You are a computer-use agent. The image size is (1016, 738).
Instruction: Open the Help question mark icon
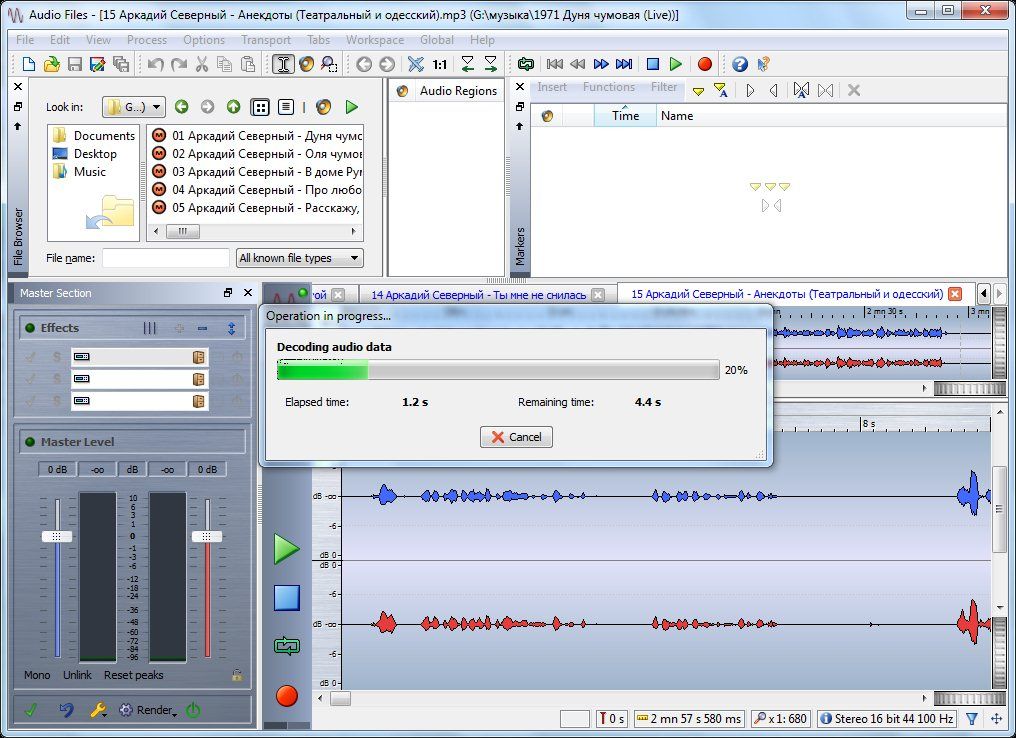pos(740,64)
